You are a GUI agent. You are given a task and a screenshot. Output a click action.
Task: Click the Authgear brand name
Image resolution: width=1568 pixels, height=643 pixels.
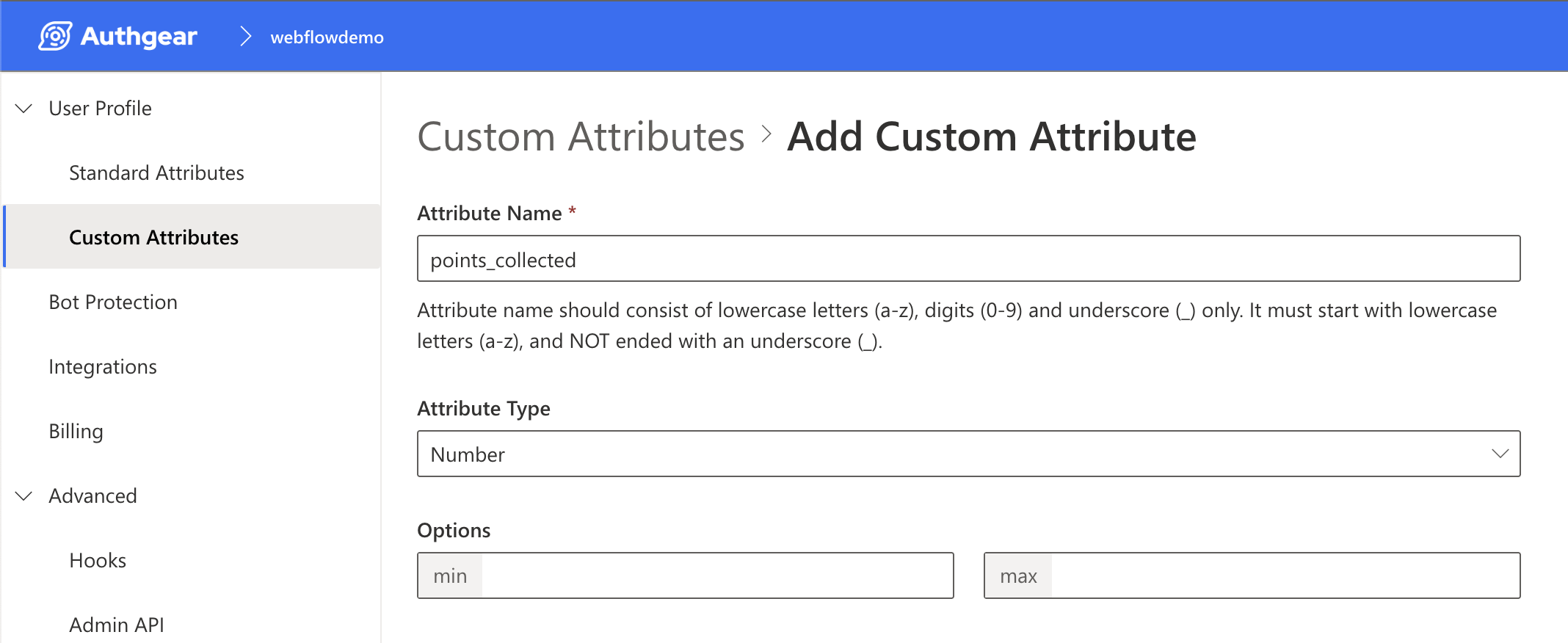point(139,37)
